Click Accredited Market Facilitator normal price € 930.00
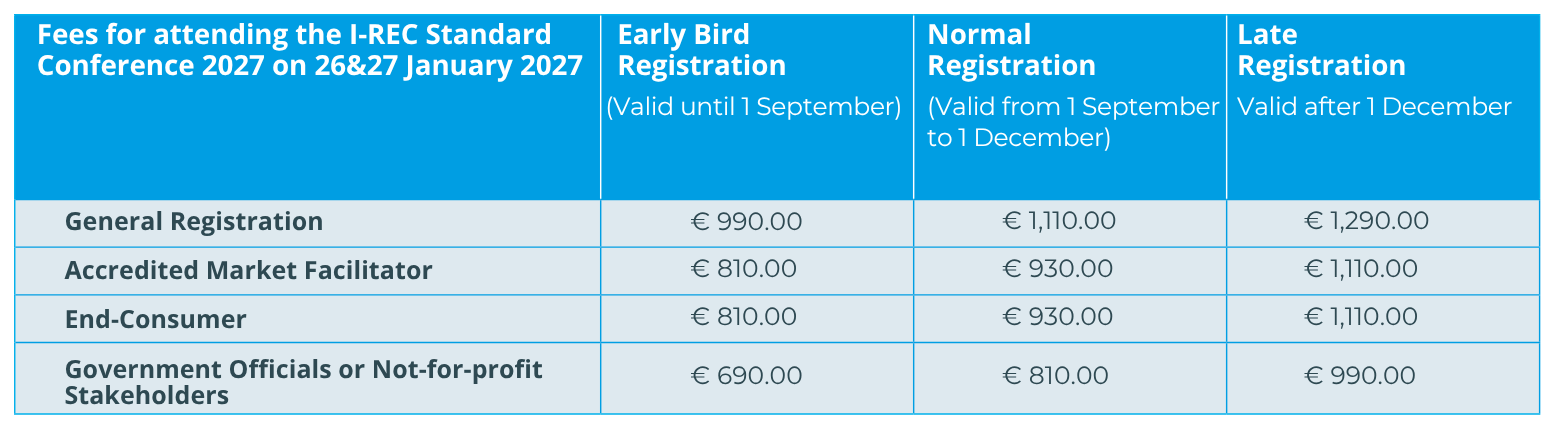 click(1057, 269)
